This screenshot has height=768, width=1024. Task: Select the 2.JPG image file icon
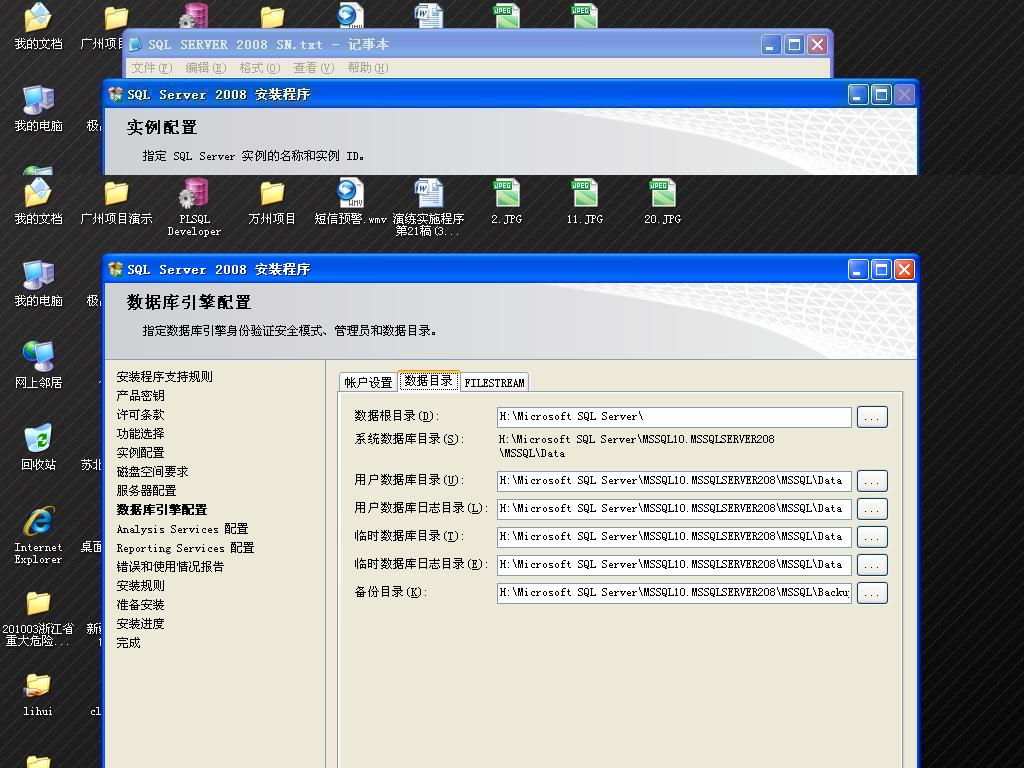(x=506, y=194)
